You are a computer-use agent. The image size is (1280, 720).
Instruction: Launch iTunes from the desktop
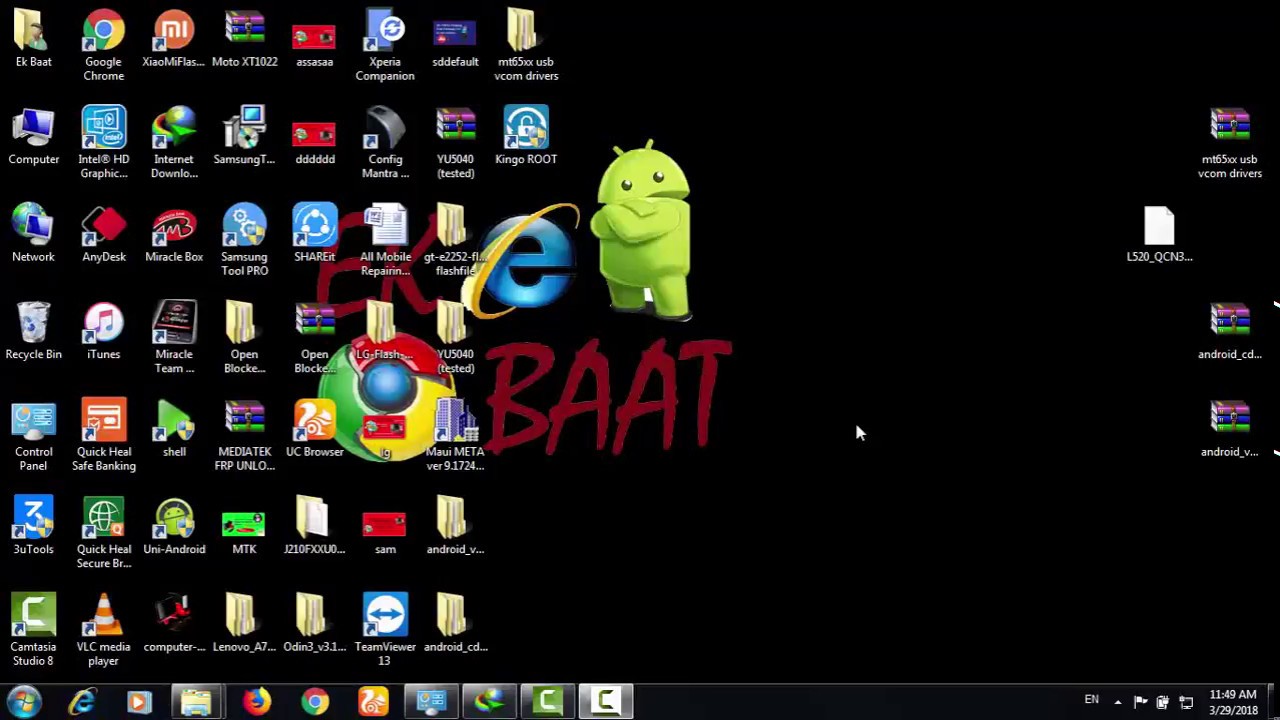(x=104, y=332)
